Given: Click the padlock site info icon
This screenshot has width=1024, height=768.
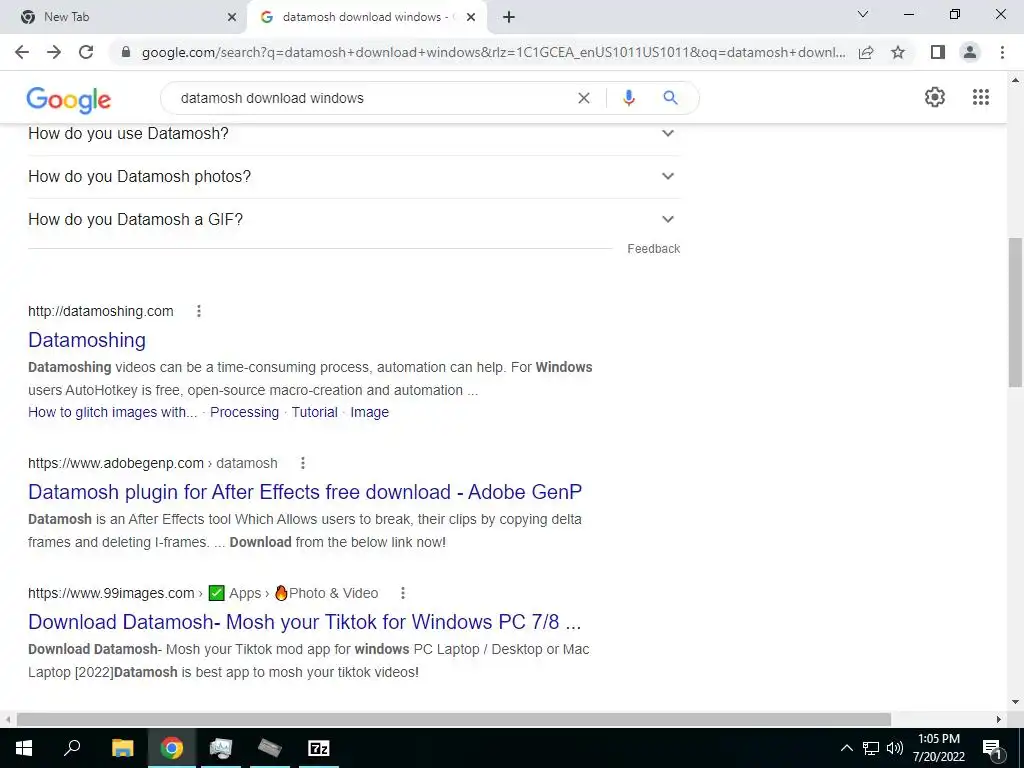Looking at the screenshot, I should point(126,52).
